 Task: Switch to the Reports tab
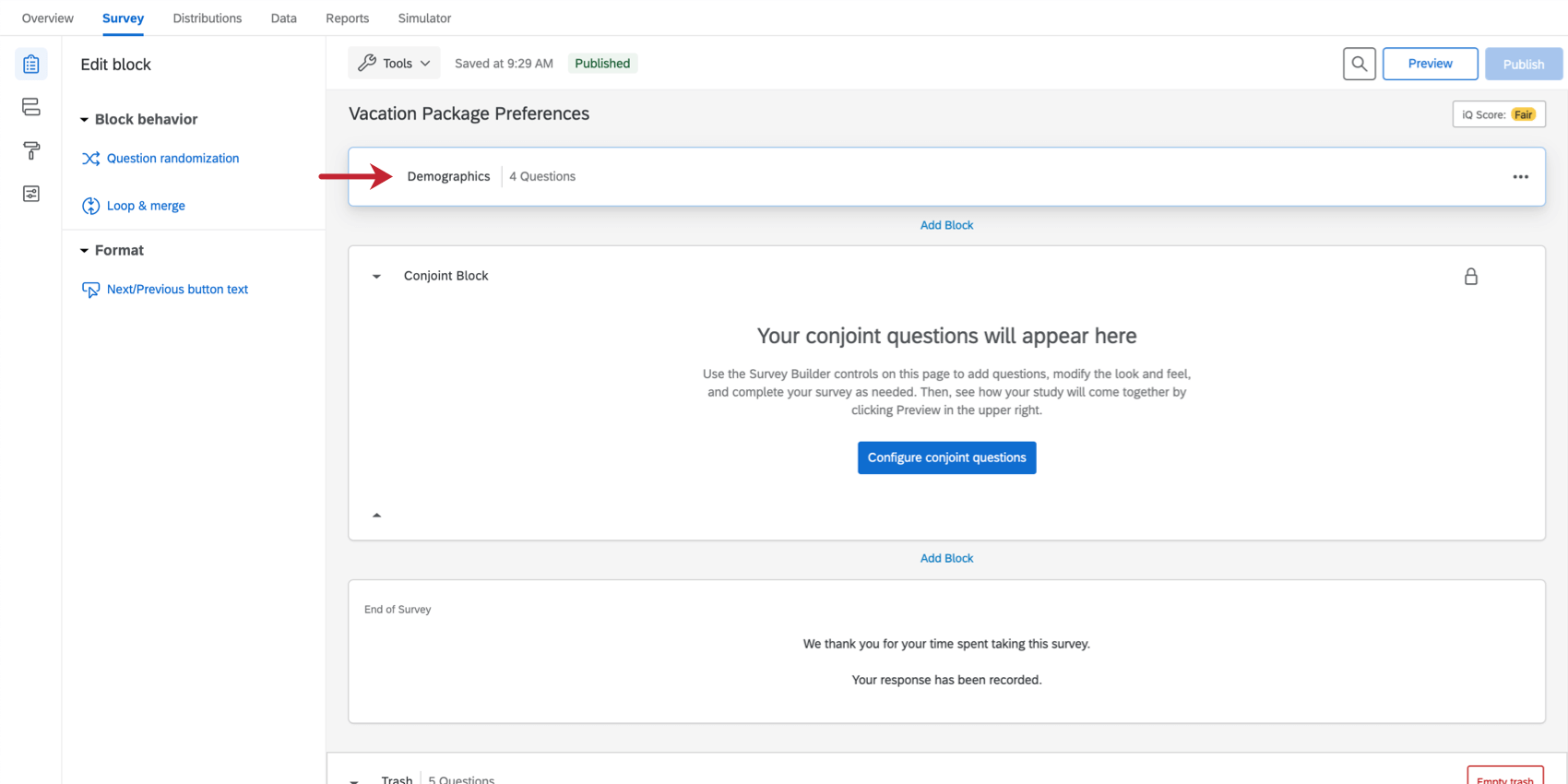point(347,18)
